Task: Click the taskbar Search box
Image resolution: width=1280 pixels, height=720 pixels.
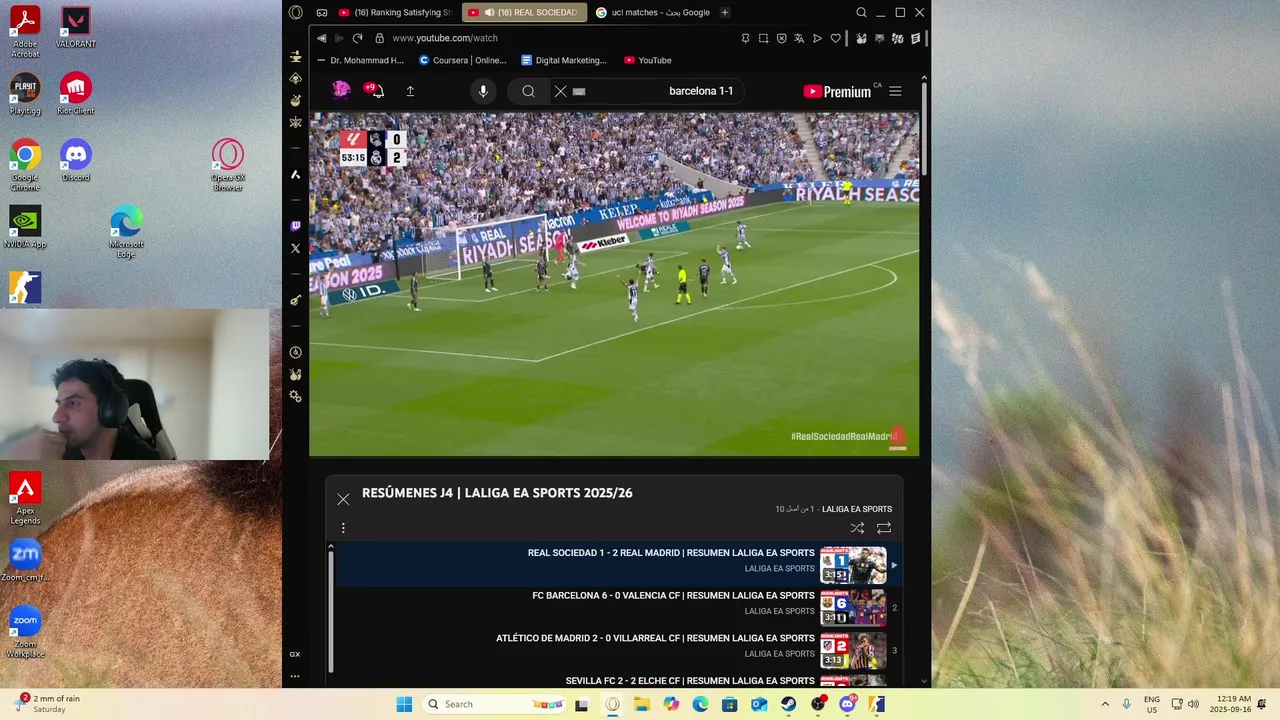Action: click(494, 704)
